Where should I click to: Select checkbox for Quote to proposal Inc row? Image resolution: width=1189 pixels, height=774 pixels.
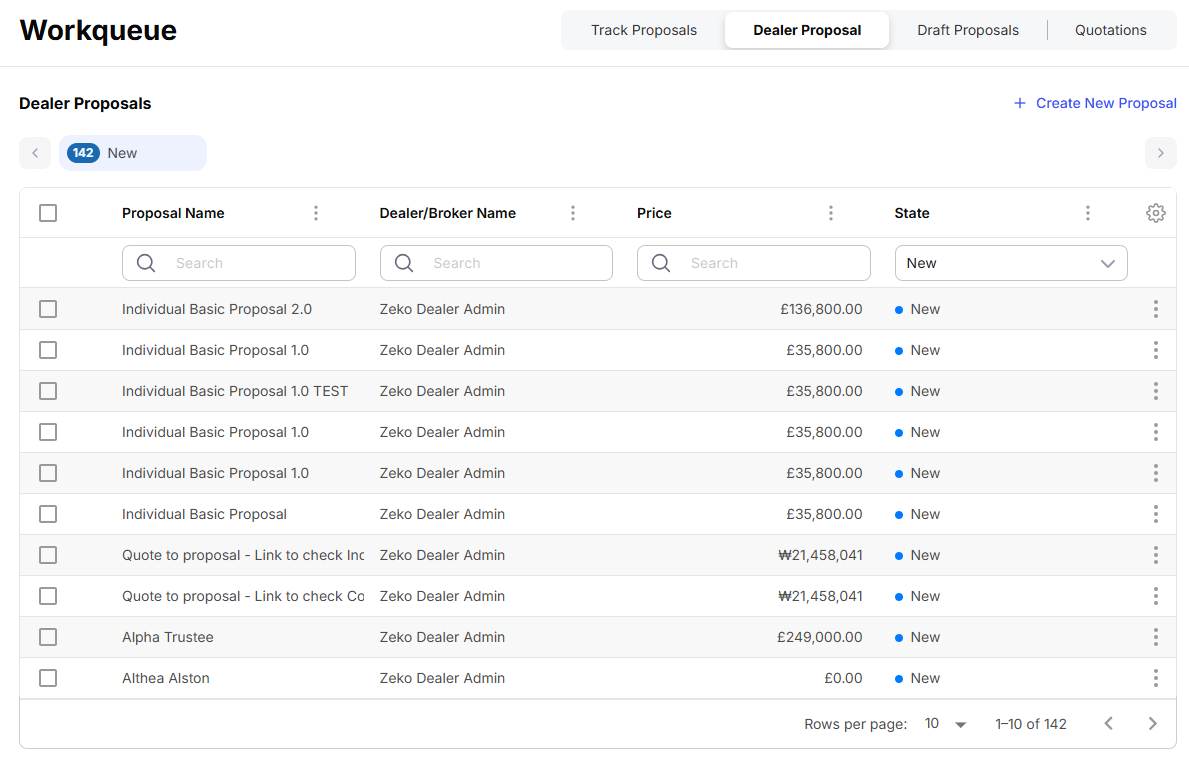pyautogui.click(x=48, y=554)
